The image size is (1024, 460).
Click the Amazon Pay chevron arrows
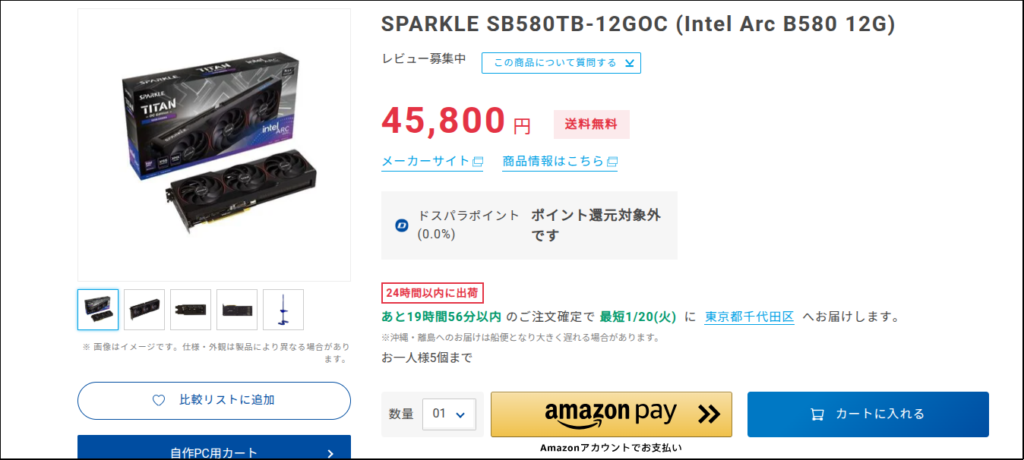pos(709,414)
